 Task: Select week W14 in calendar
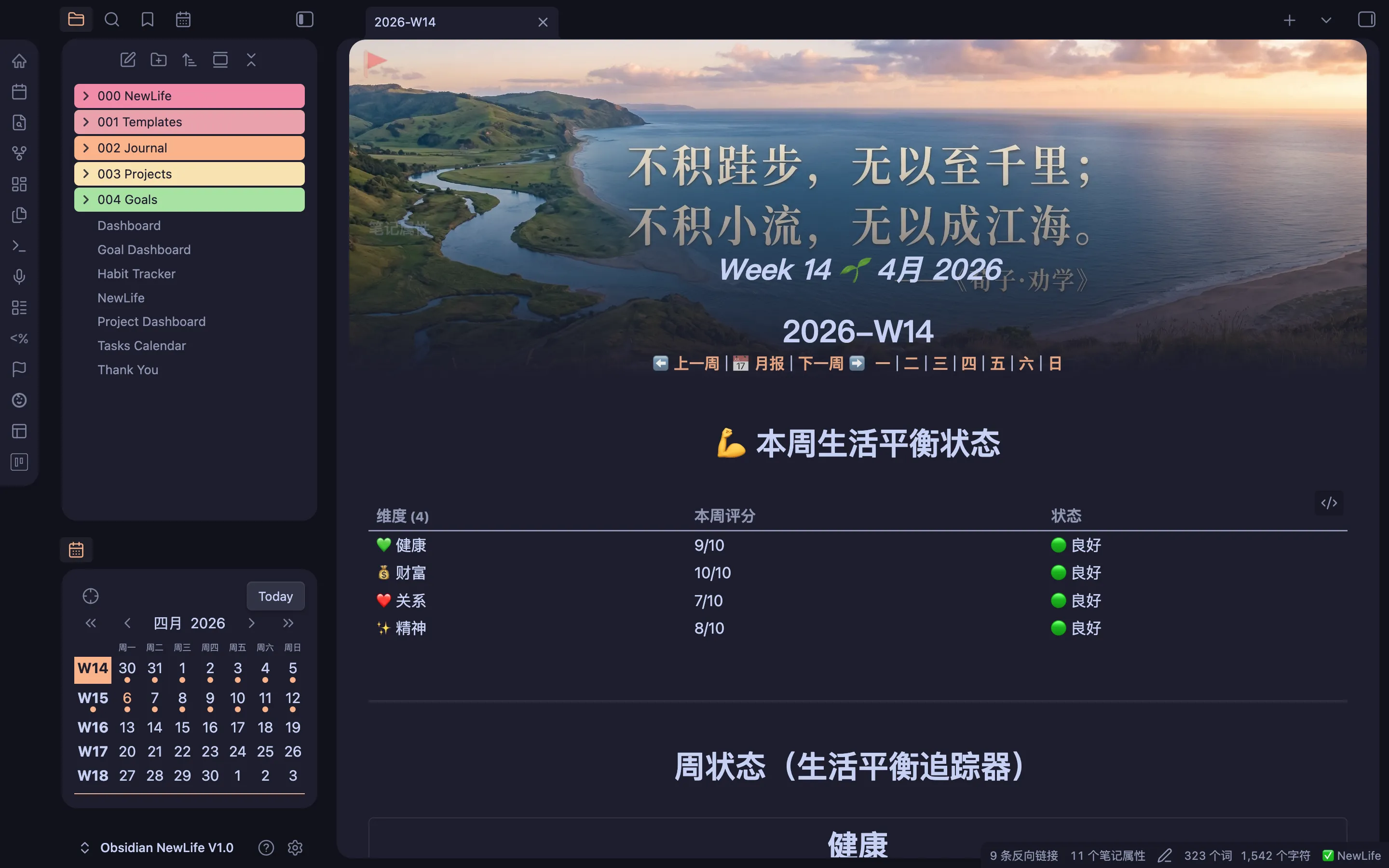click(93, 669)
